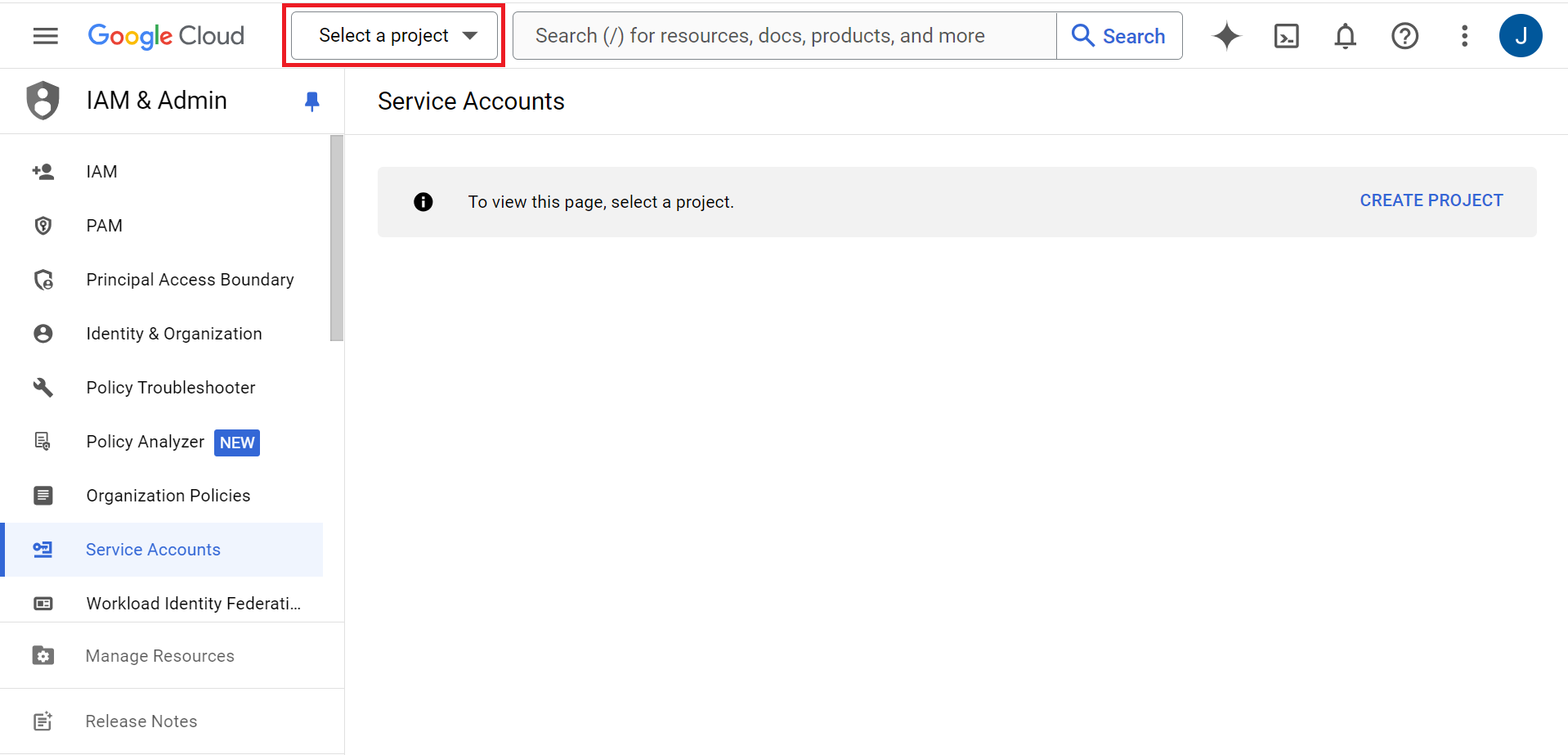
Task: Open Manage Resources in the sidebar
Action: pyautogui.click(x=159, y=656)
